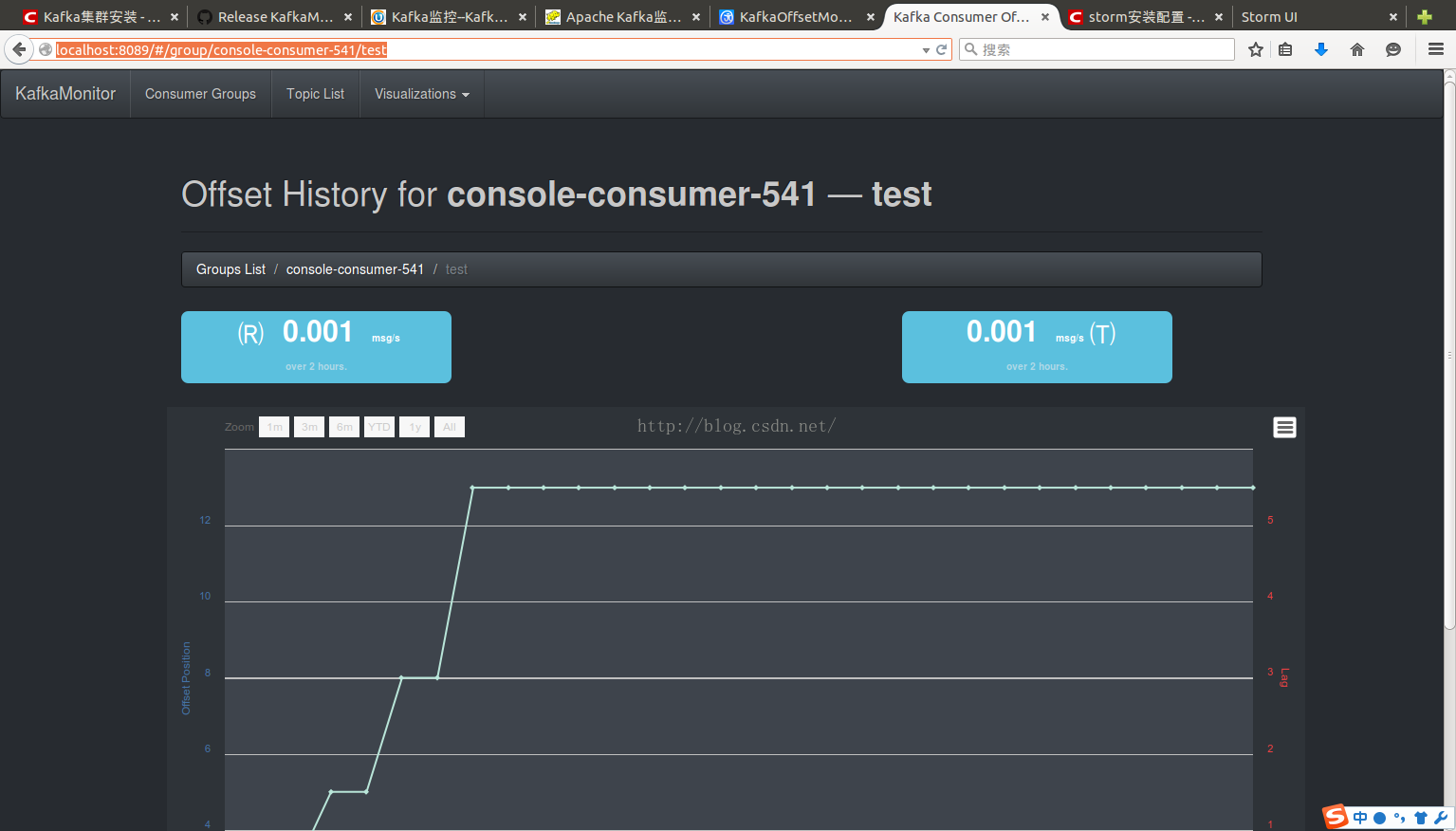Image resolution: width=1456 pixels, height=831 pixels.
Task: Click the last data point on the chart line
Action: click(x=1252, y=488)
